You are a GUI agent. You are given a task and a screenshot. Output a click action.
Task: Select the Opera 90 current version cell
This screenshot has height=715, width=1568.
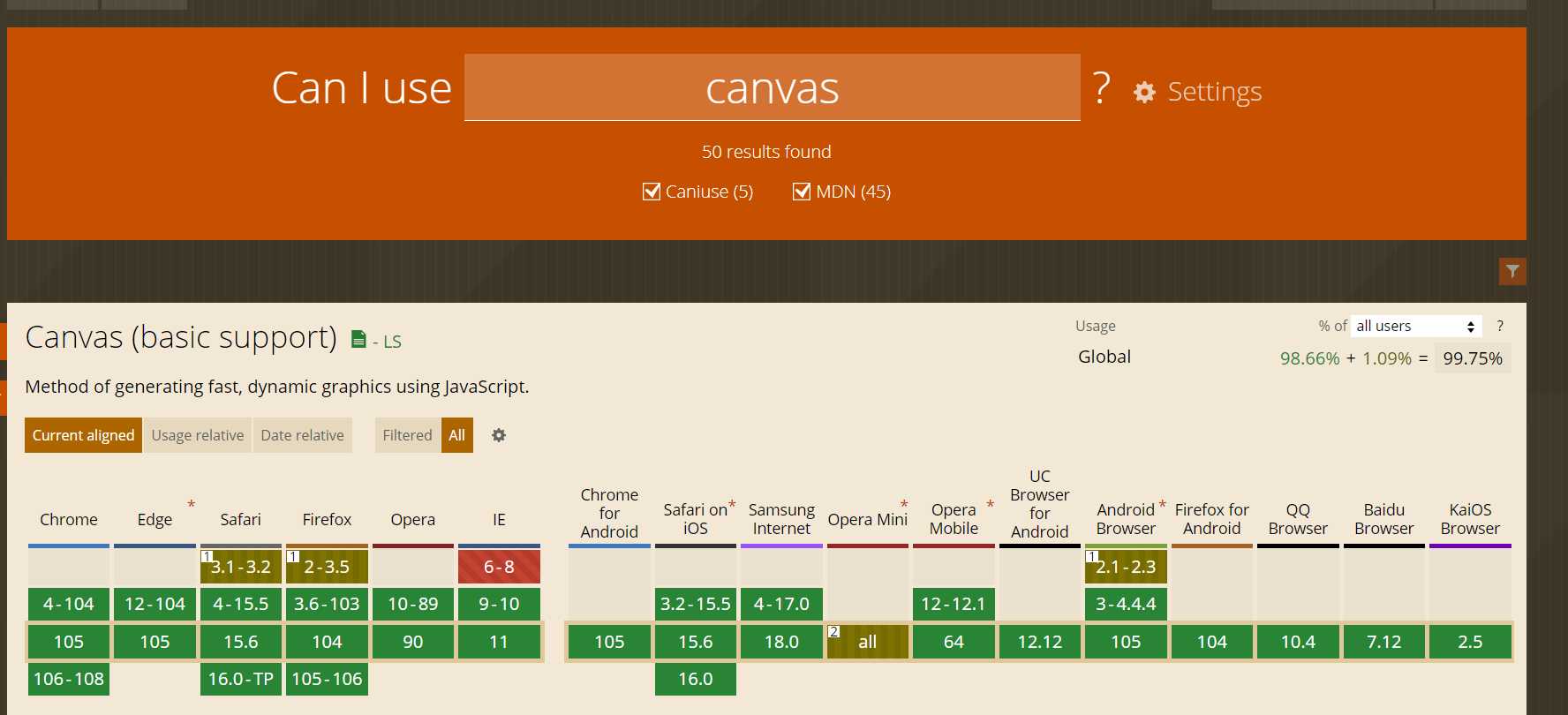point(413,642)
